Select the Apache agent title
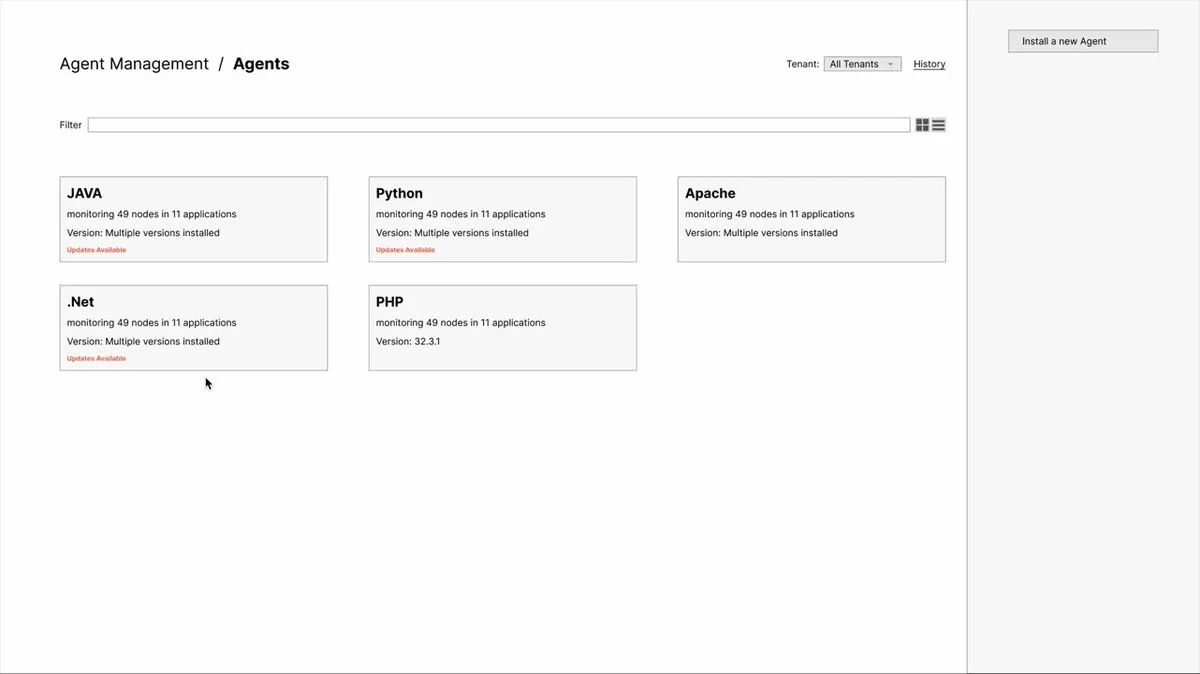The width and height of the screenshot is (1200, 674). click(x=710, y=193)
